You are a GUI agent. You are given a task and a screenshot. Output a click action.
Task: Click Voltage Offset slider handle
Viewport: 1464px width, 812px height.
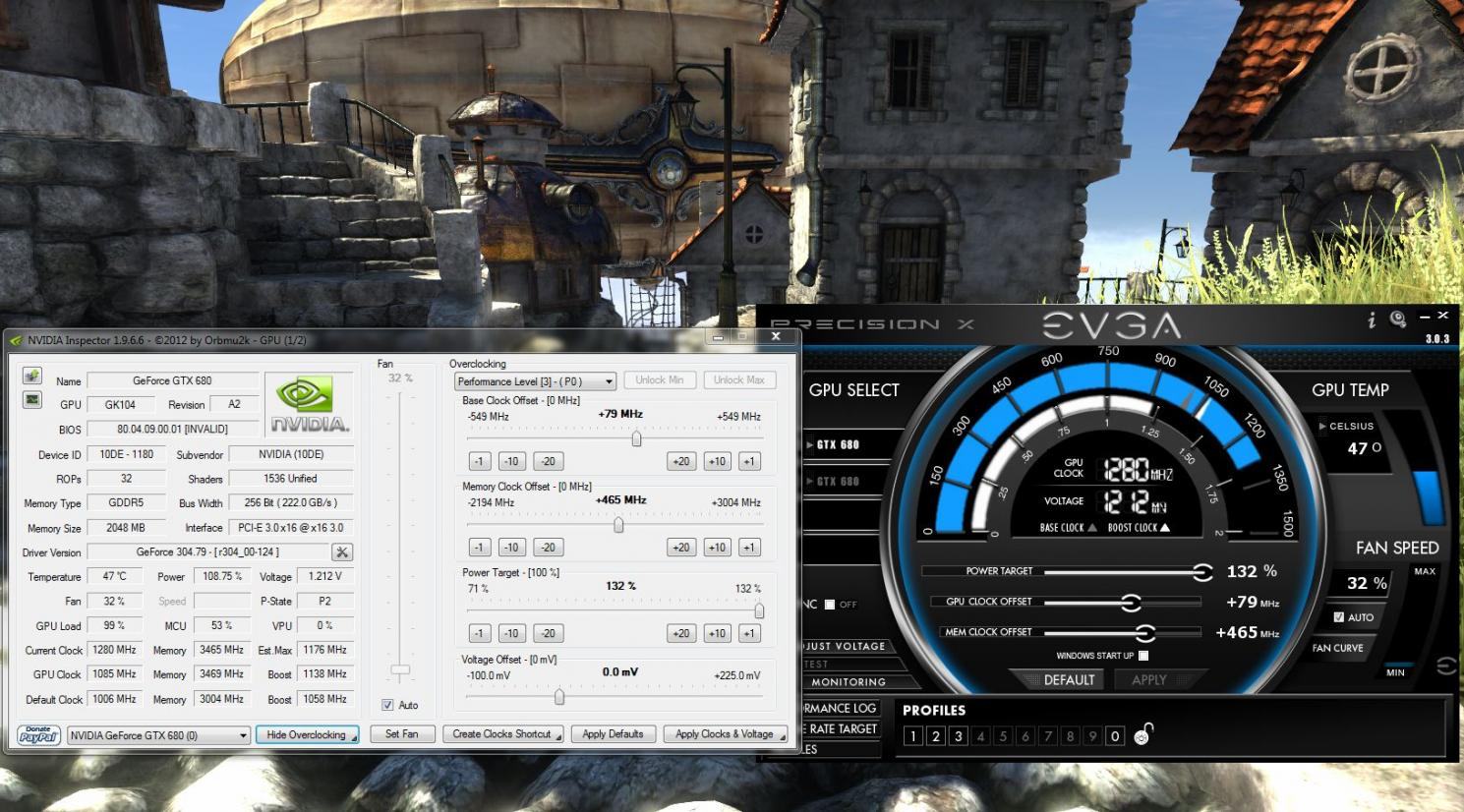pos(559,697)
